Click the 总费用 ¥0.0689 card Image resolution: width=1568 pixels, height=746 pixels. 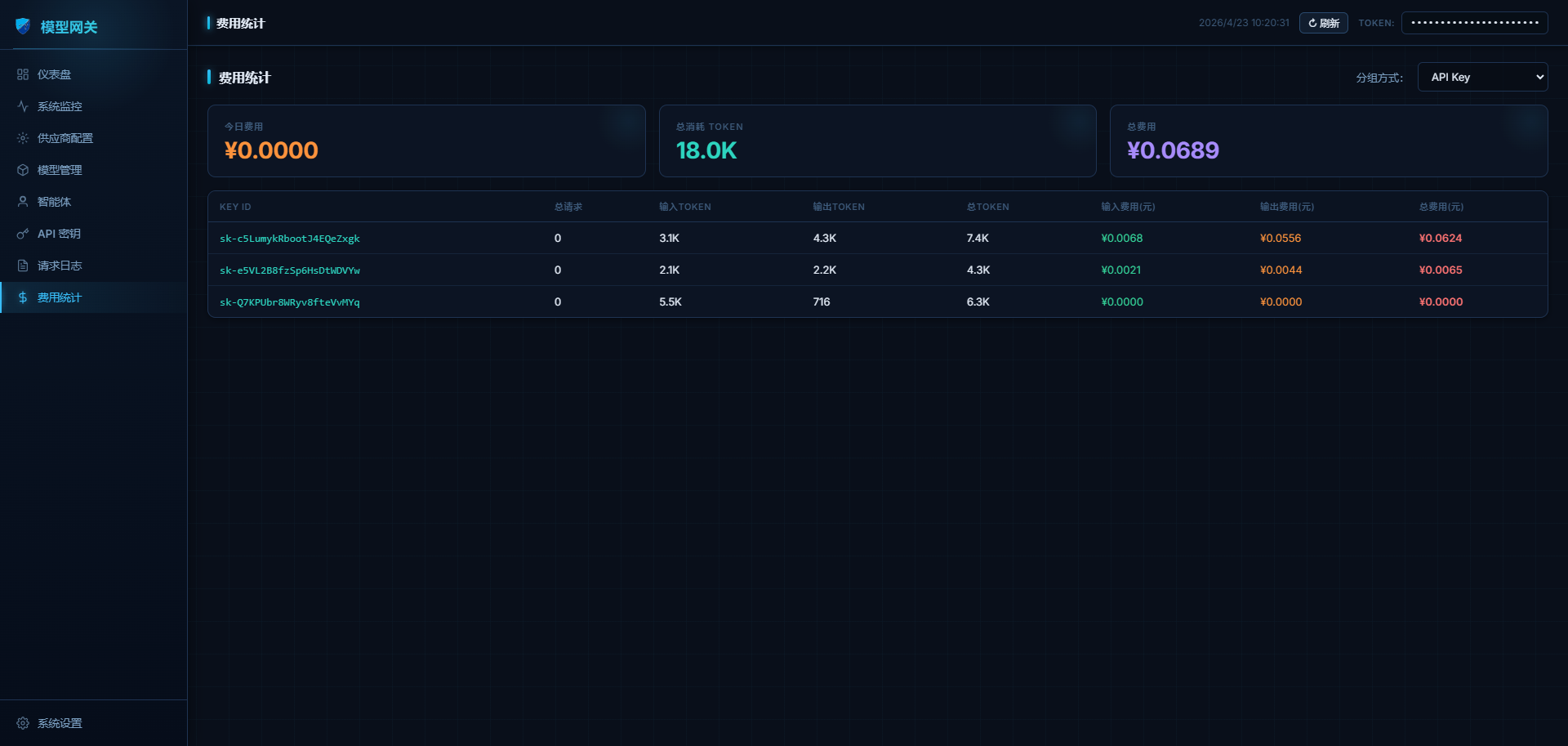tap(1329, 141)
